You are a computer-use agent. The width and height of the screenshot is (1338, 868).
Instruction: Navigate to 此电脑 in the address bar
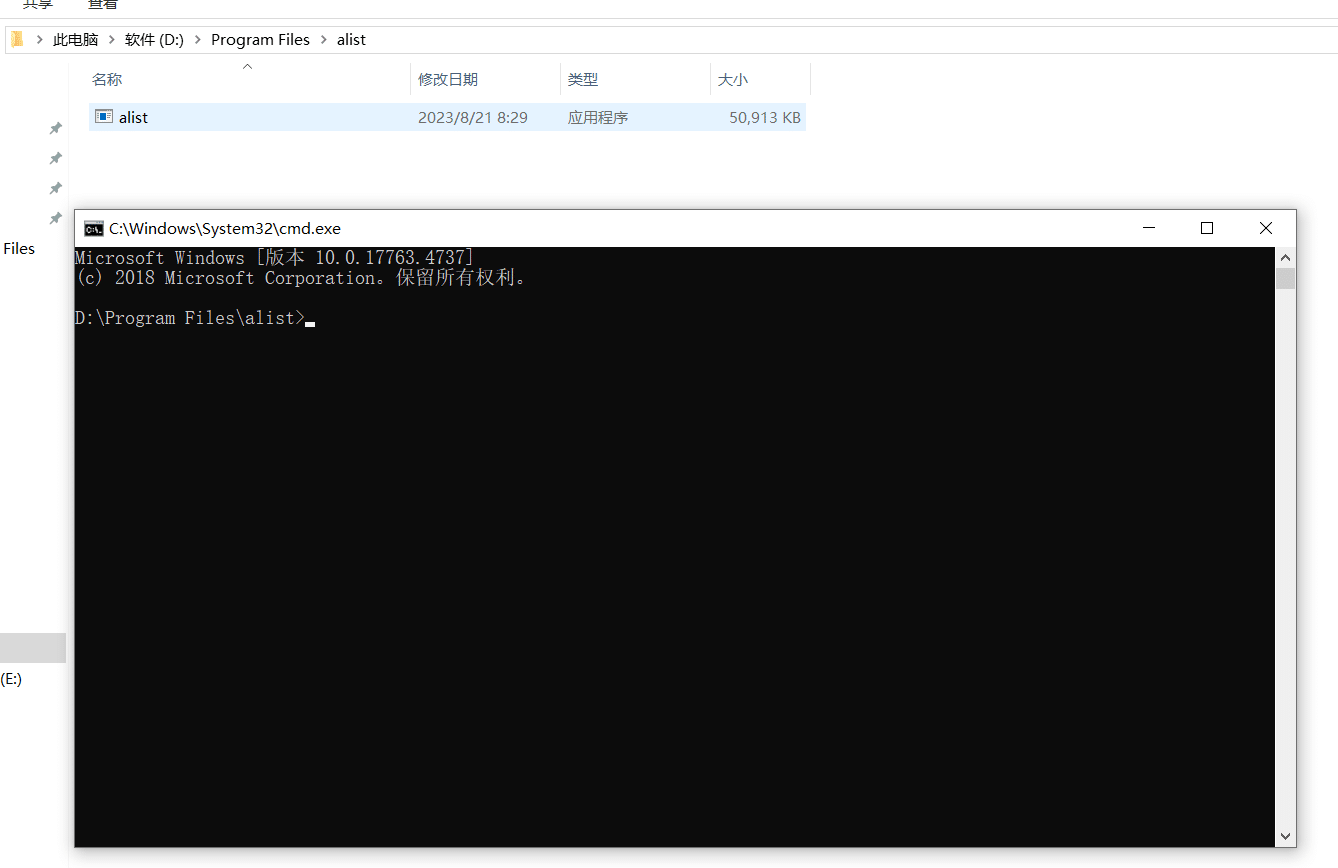[76, 40]
